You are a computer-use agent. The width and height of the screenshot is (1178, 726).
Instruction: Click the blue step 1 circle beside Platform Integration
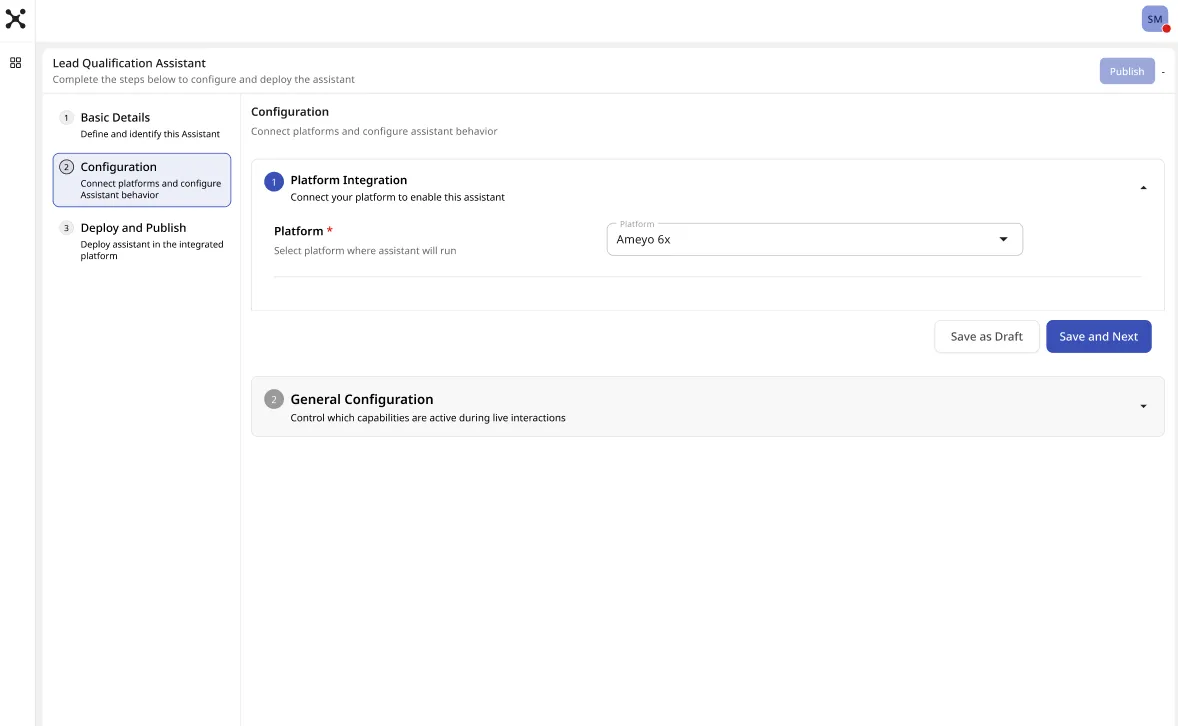pyautogui.click(x=274, y=182)
